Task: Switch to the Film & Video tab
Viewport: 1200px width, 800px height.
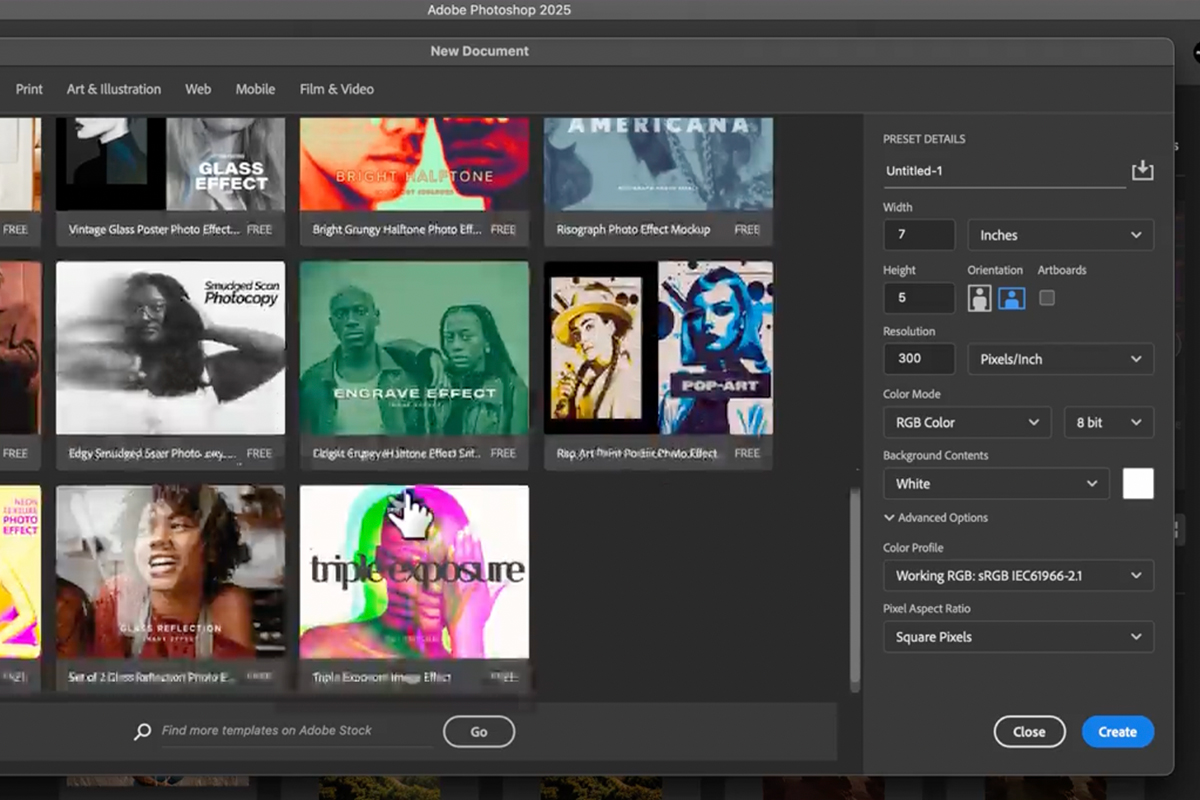Action: [337, 89]
